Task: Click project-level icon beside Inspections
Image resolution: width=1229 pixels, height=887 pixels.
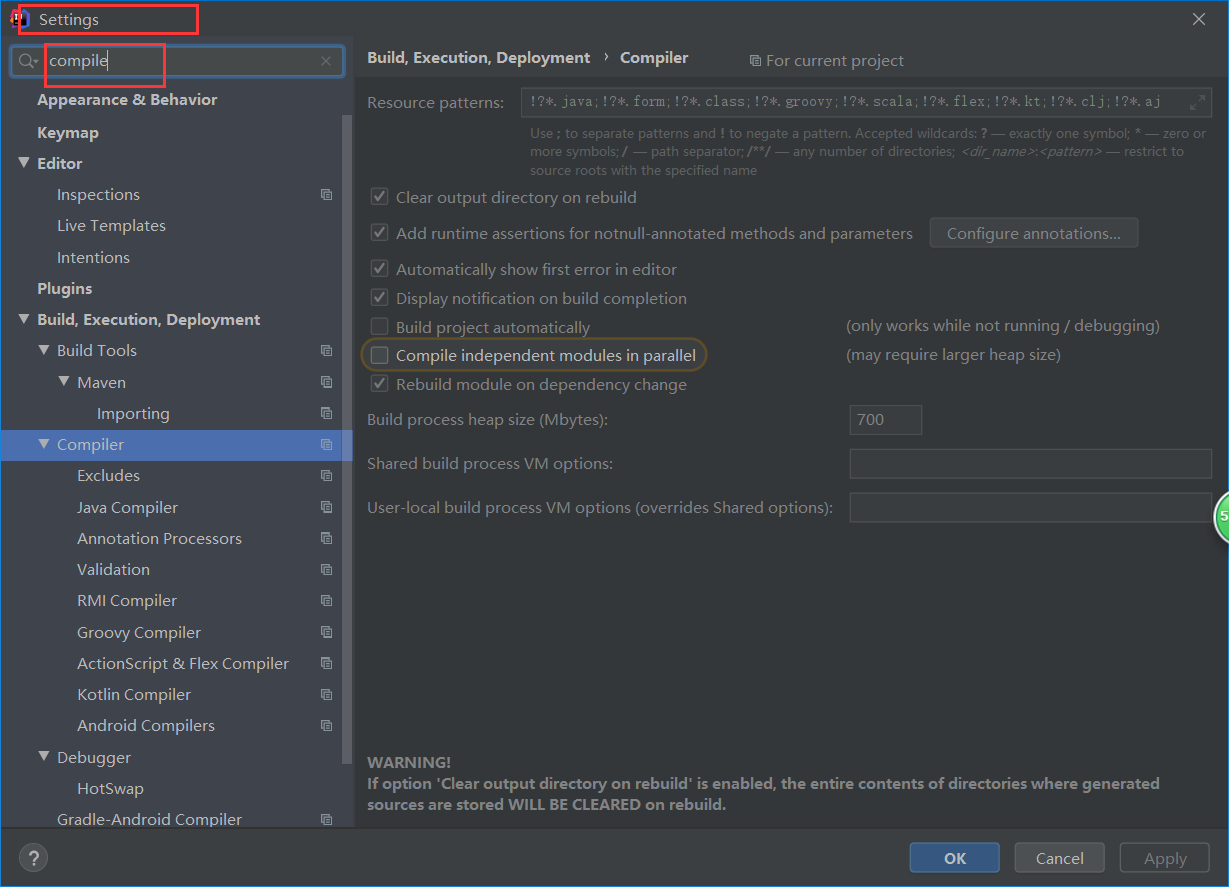Action: point(326,195)
